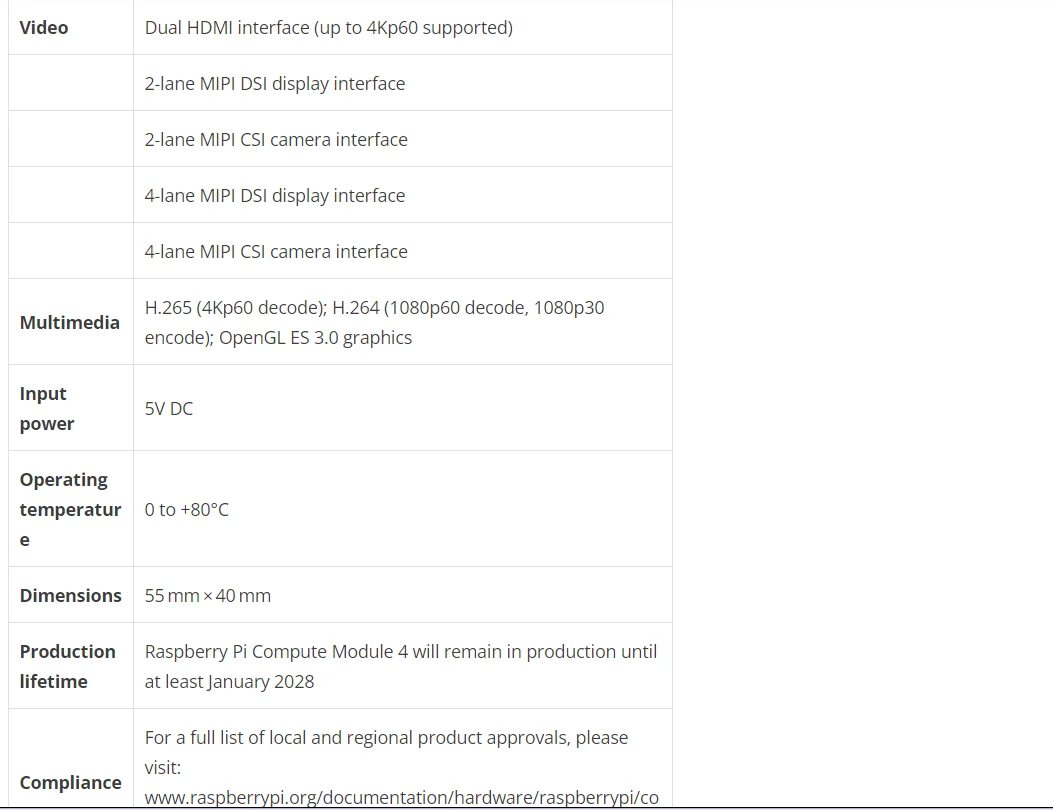
Task: Click the 2-lane MIPI CSI camera interface row
Action: pyautogui.click(x=276, y=140)
